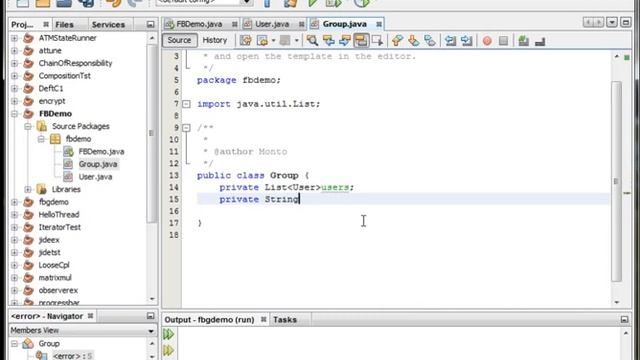The image size is (640, 360).
Task: Expand the HelloThread project node
Action: coord(15,215)
